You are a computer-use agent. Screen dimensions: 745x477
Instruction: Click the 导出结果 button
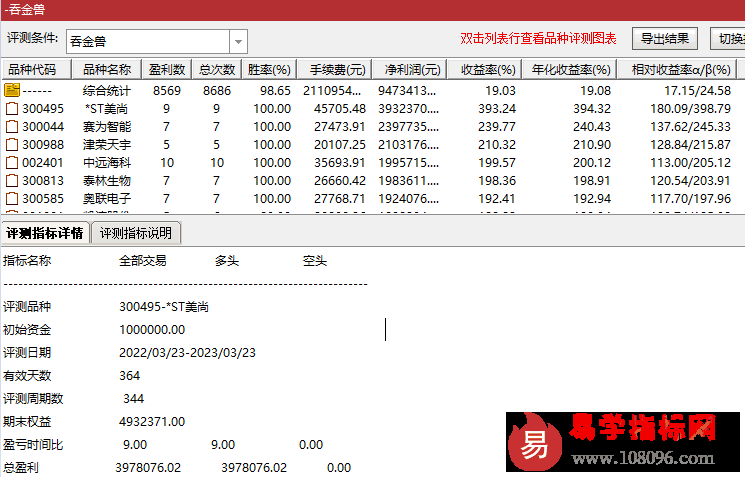(665, 38)
